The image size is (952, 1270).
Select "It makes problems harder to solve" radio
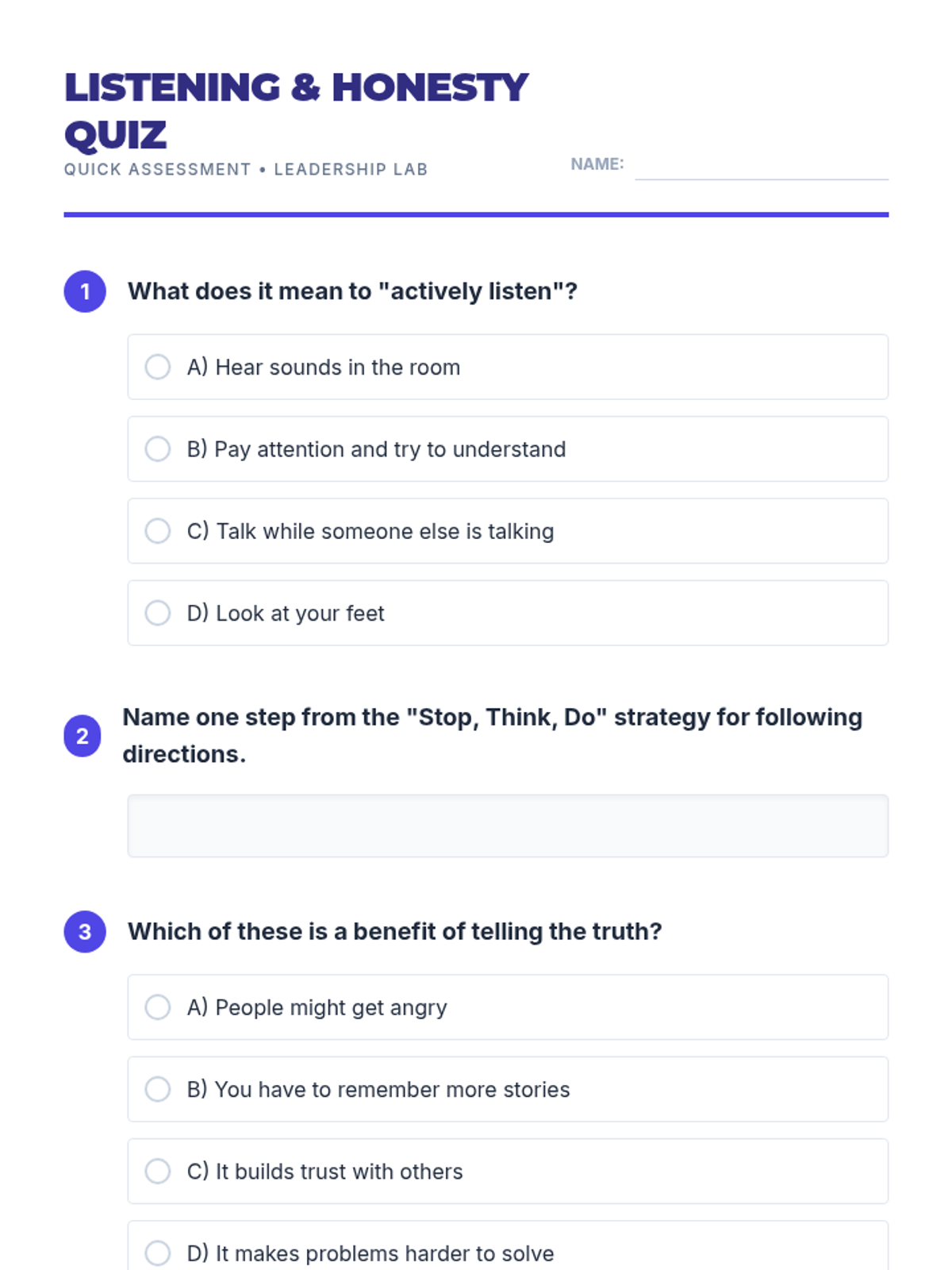[x=158, y=1253]
